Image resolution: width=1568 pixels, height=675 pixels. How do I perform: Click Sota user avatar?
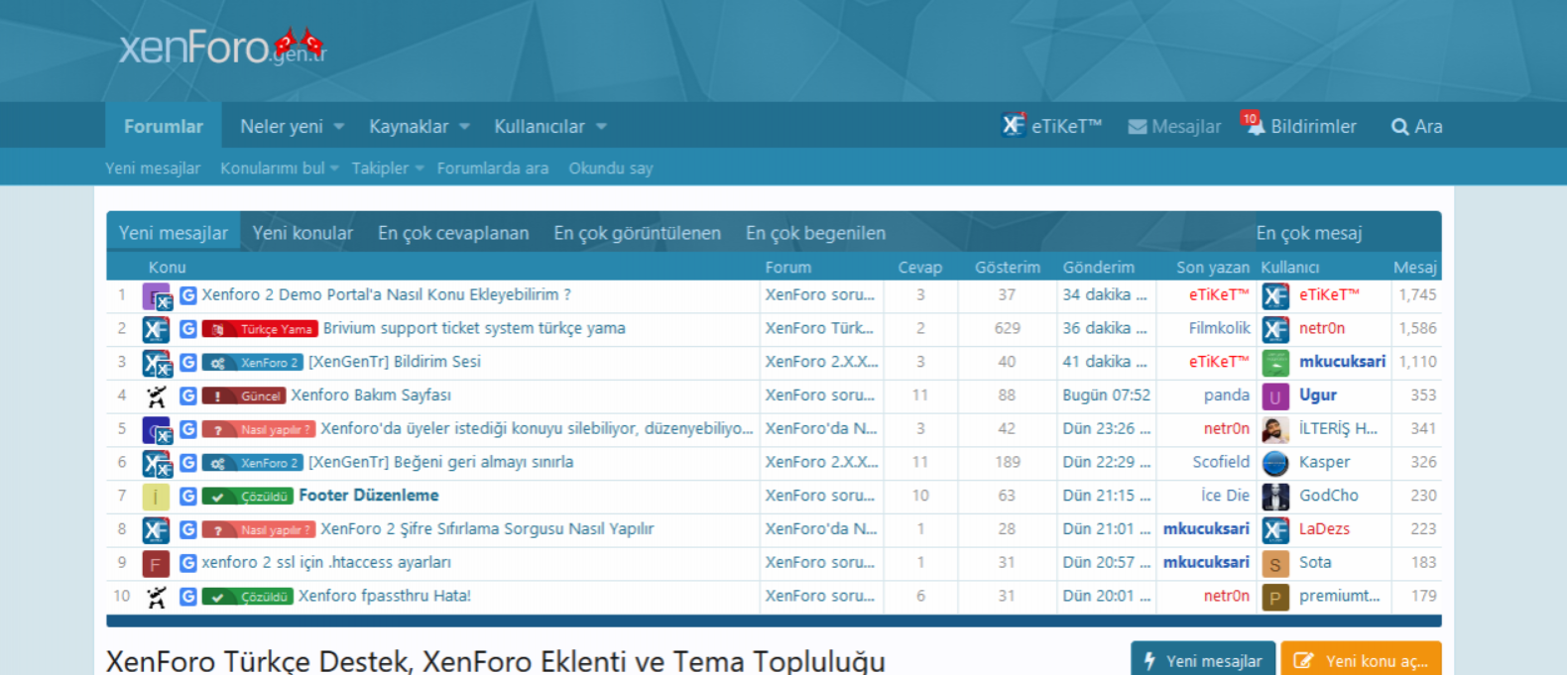[1275, 564]
